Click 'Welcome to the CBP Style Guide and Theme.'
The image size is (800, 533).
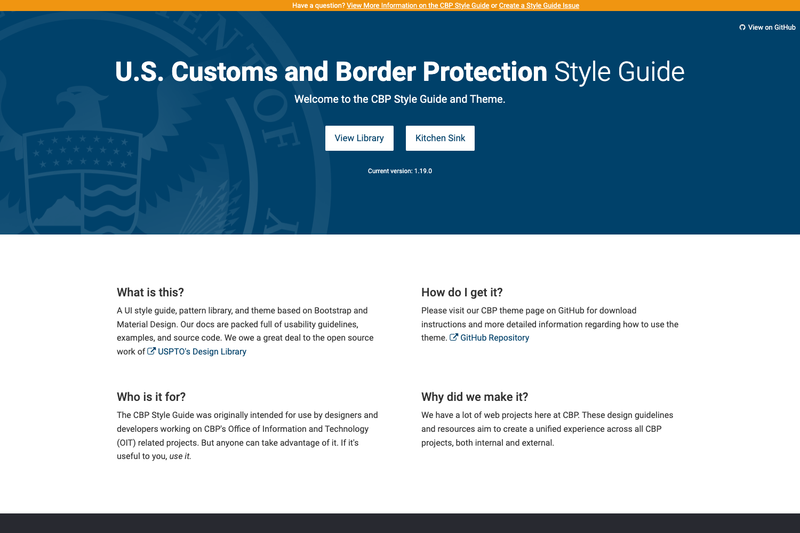coord(399,99)
